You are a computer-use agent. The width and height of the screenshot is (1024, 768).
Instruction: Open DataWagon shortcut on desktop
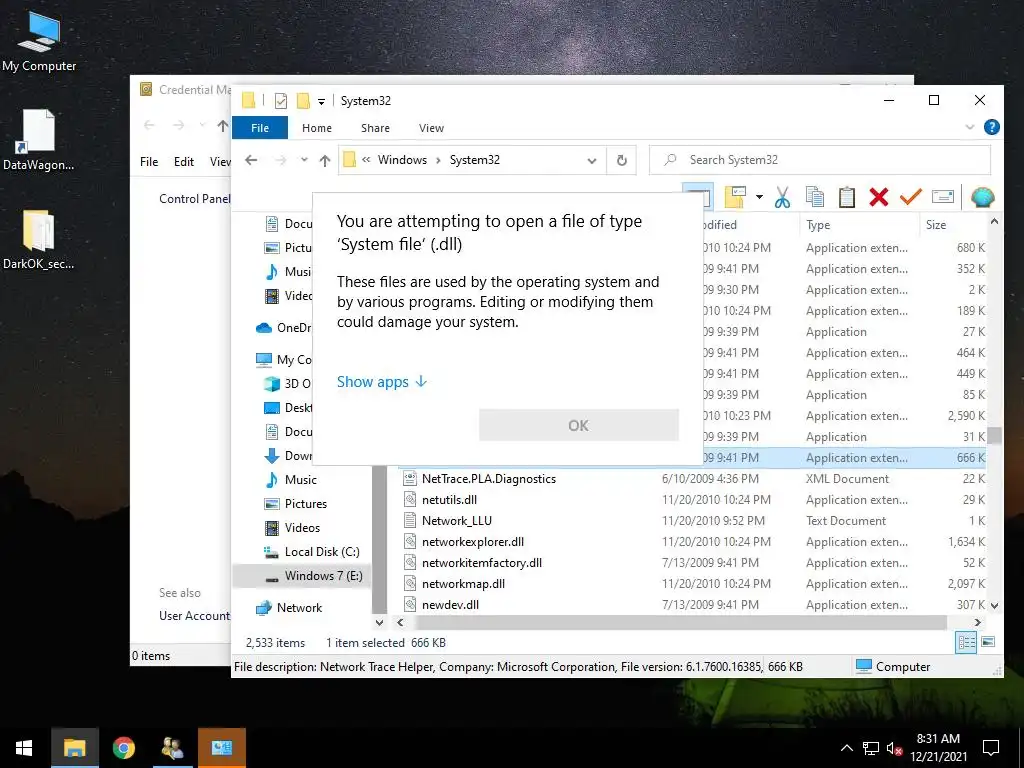[x=39, y=140]
